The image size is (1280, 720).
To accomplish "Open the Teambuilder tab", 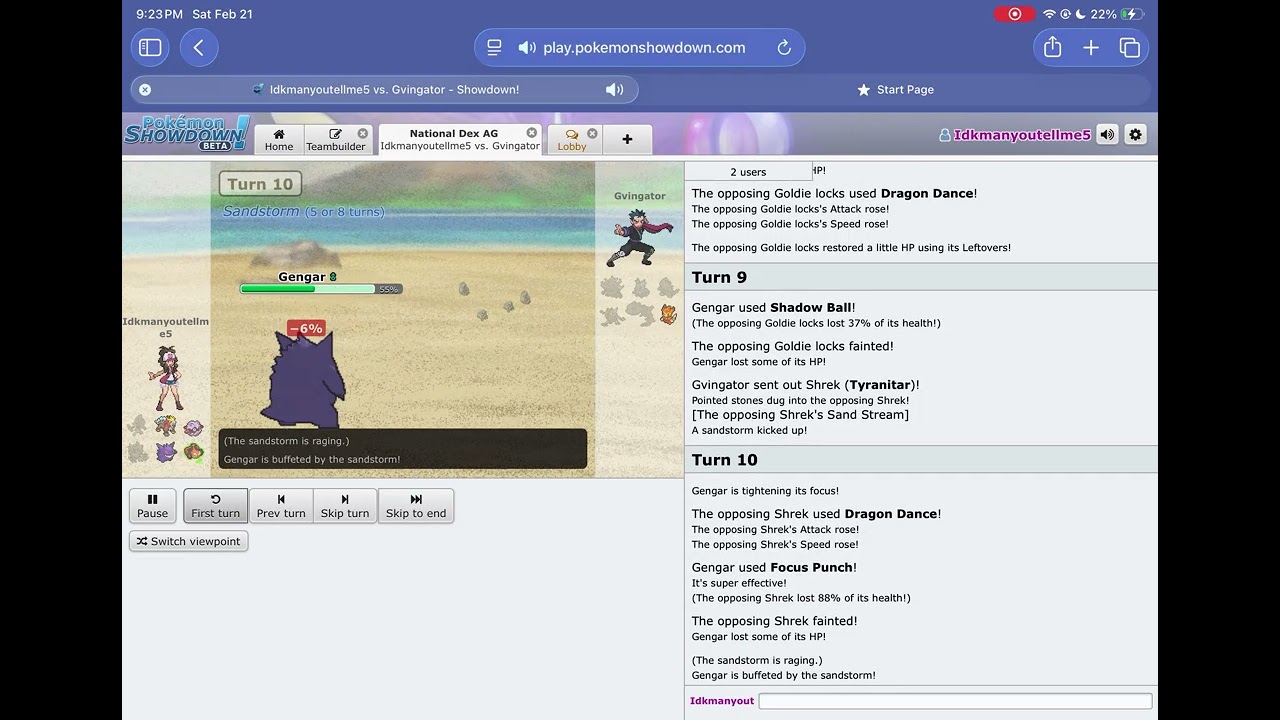I will 336,140.
